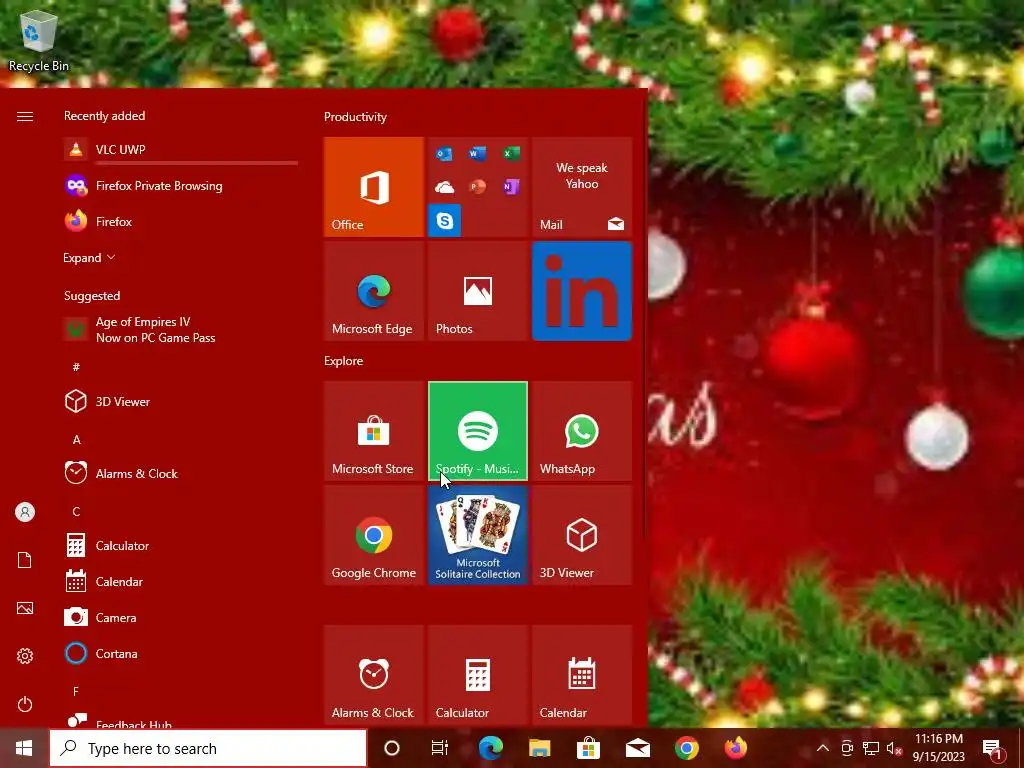This screenshot has width=1024, height=768.
Task: Expand Start menu hamburger navigation
Action: [x=25, y=116]
